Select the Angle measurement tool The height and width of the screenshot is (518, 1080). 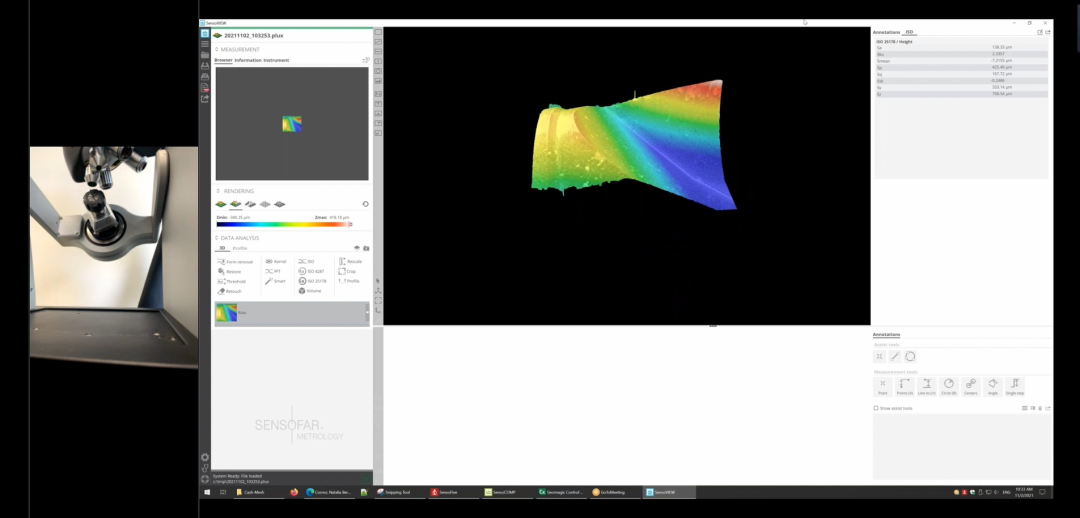(993, 386)
